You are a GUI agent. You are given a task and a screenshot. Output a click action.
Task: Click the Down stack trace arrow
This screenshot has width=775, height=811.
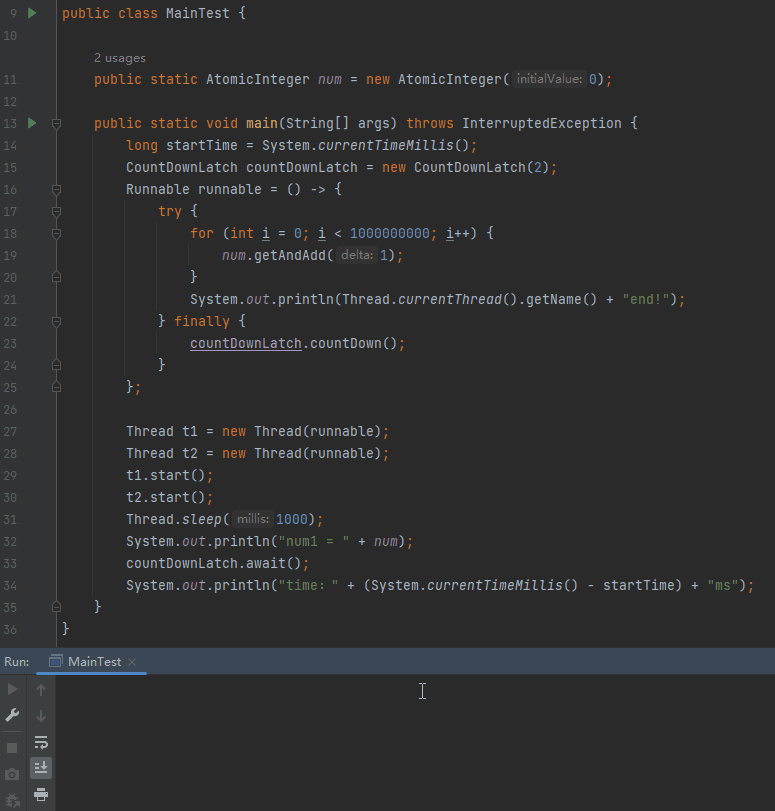coord(41,716)
